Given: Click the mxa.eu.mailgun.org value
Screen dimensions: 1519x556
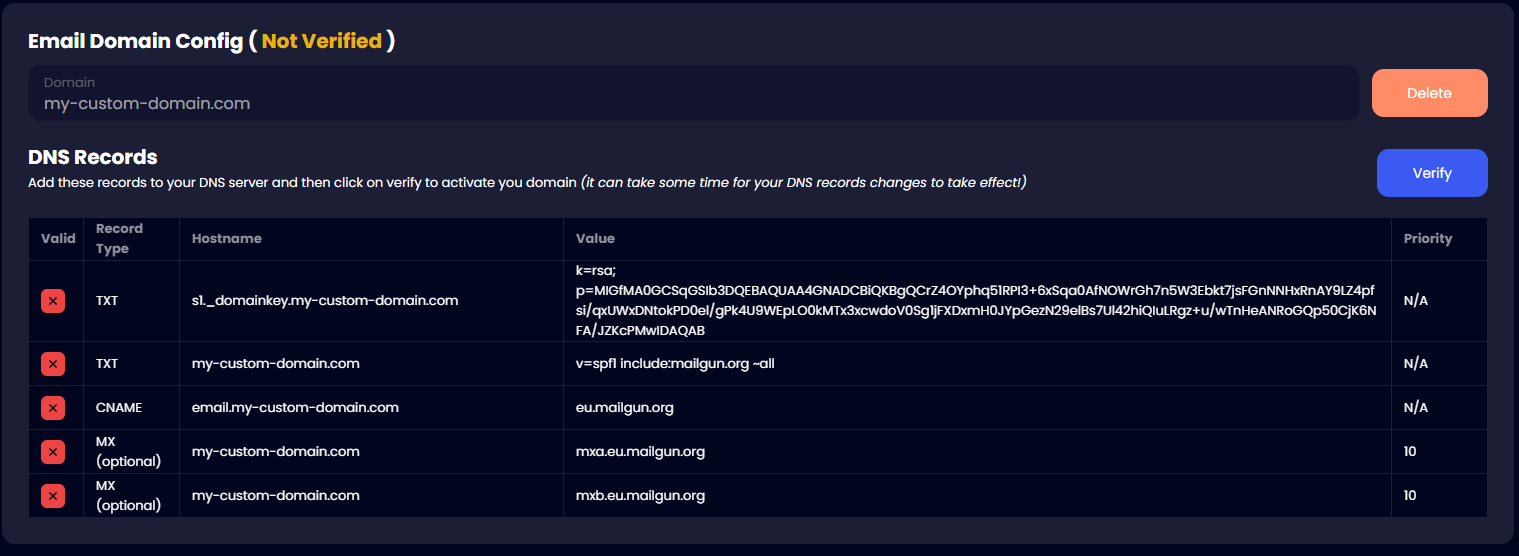Looking at the screenshot, I should pos(640,451).
